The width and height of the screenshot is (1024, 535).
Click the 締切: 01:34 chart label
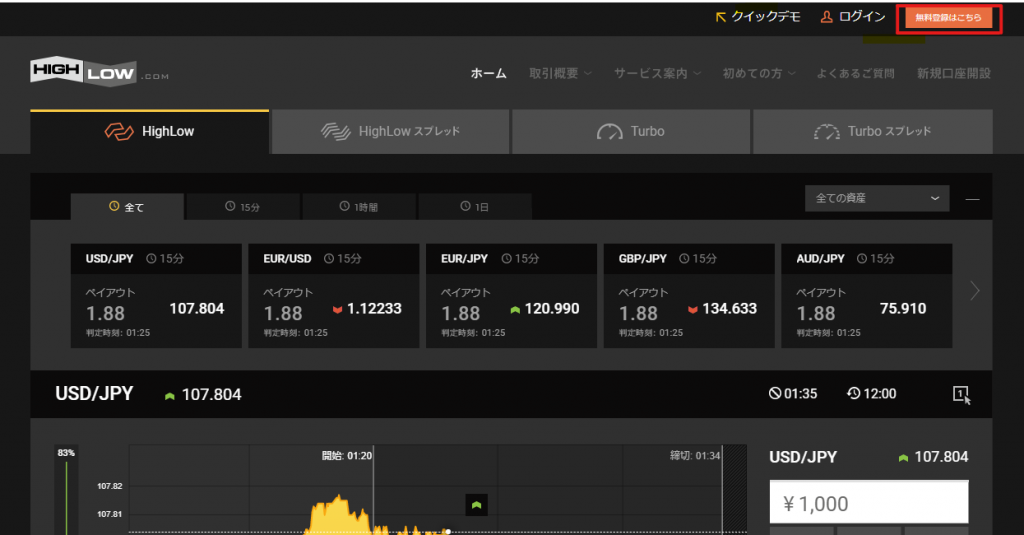coord(695,455)
